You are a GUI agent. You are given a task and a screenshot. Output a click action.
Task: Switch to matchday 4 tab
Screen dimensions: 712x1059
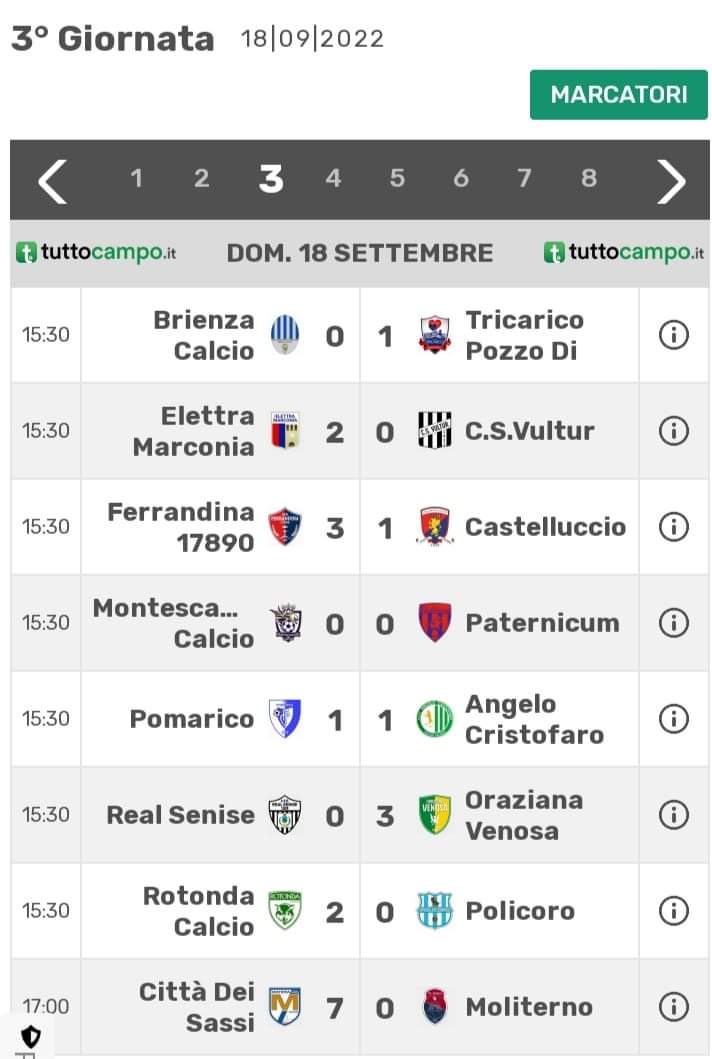pos(333,178)
